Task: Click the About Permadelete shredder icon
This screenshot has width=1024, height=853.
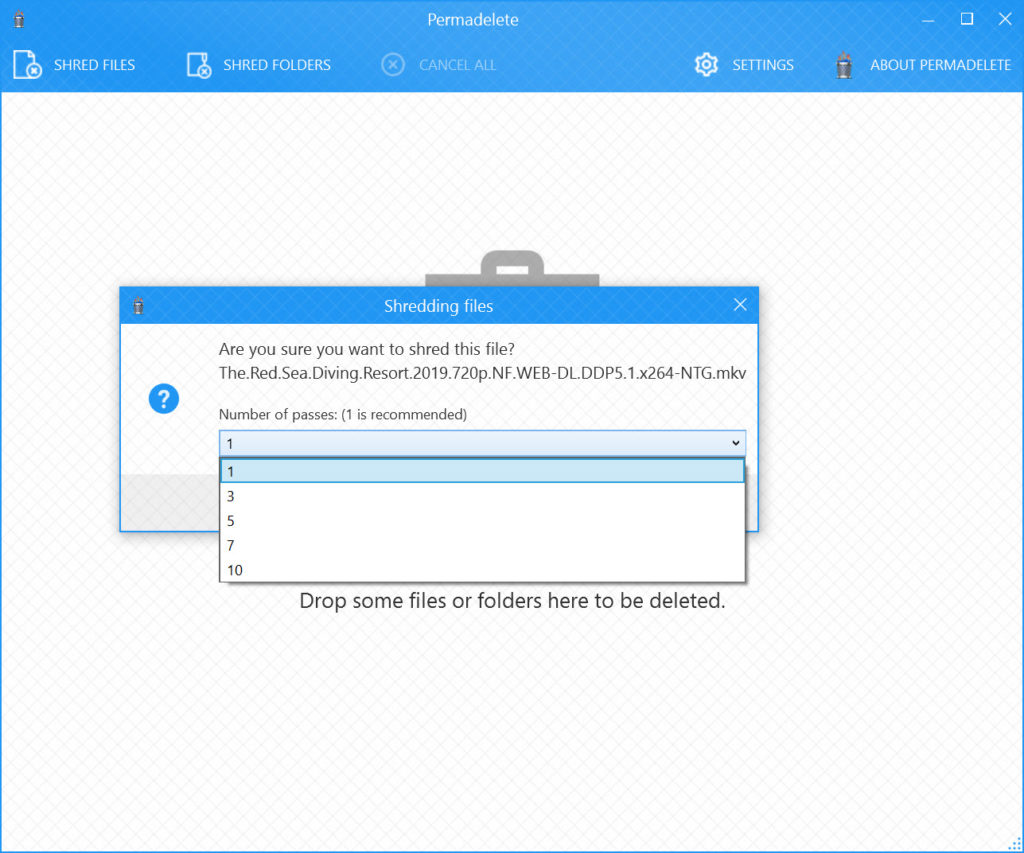Action: coord(844,65)
